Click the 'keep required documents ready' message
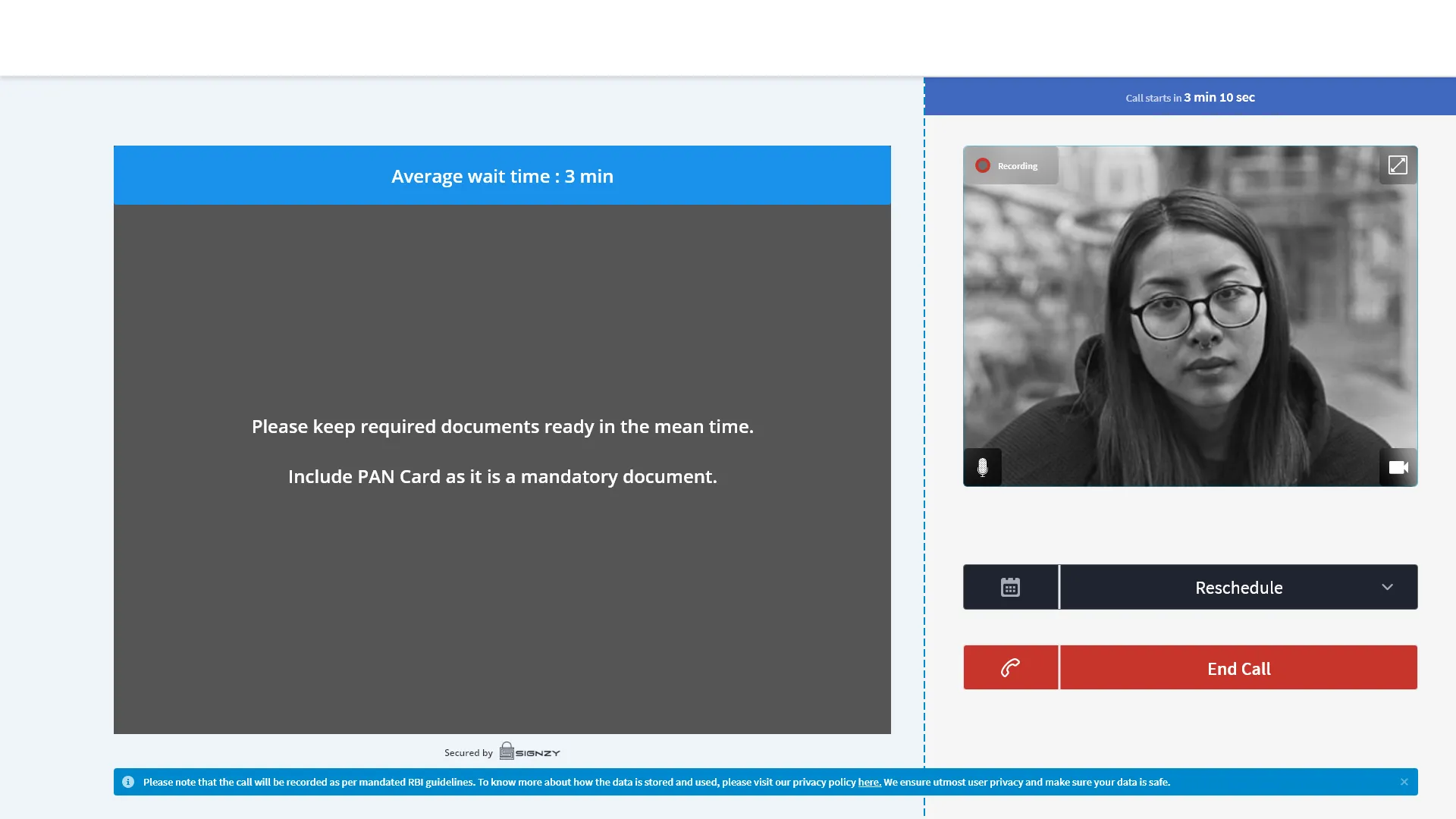Screen dimensions: 1456x819 (502, 426)
